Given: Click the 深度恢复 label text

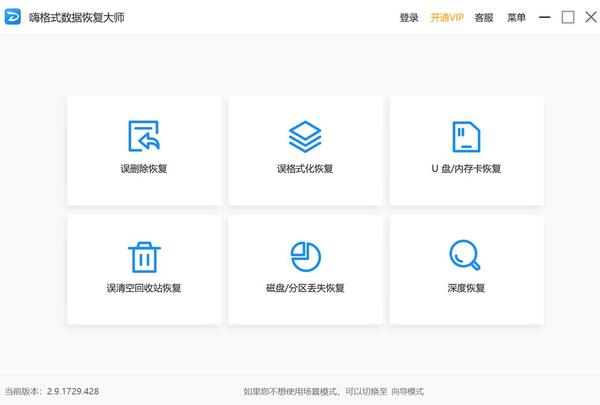Looking at the screenshot, I should pyautogui.click(x=466, y=288).
